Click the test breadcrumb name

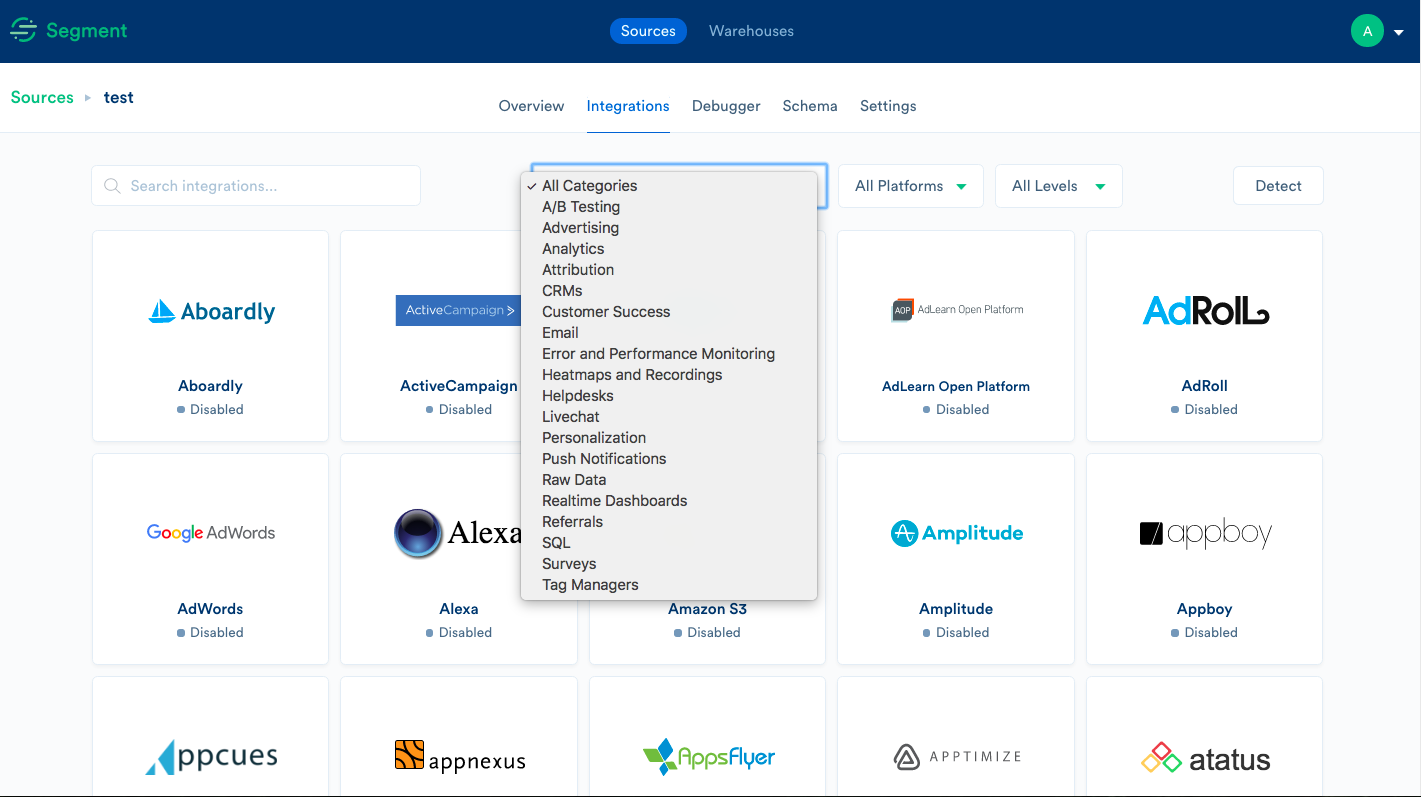119,97
